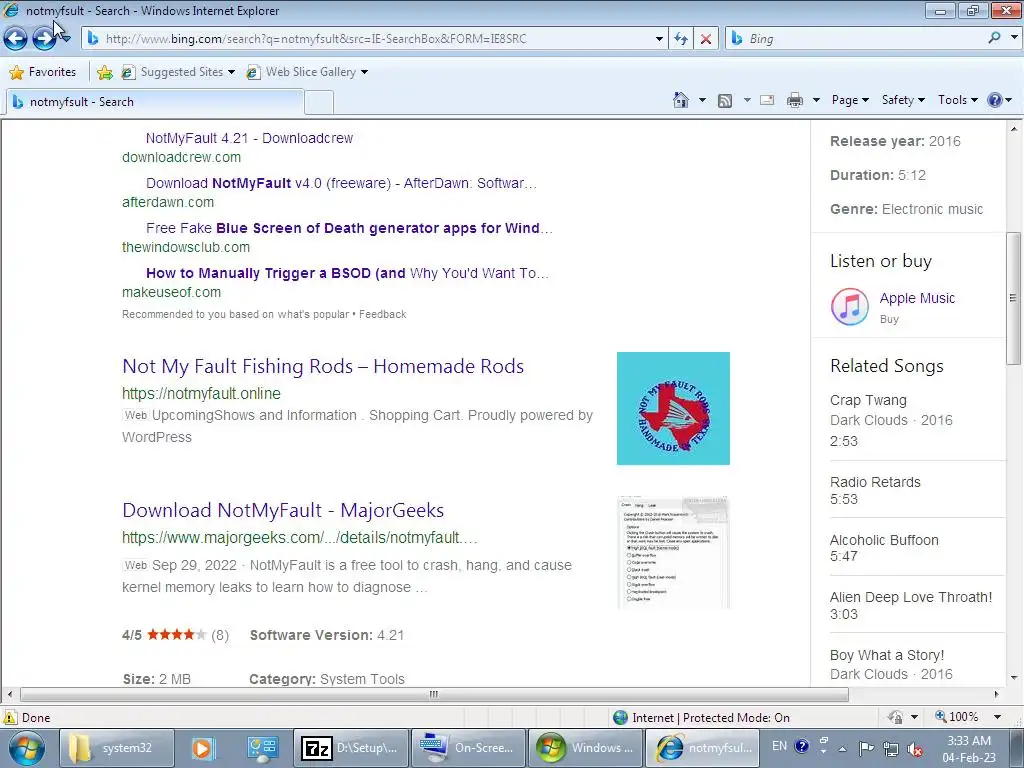Click the address bar URL field
1024x768 pixels.
pos(377,39)
